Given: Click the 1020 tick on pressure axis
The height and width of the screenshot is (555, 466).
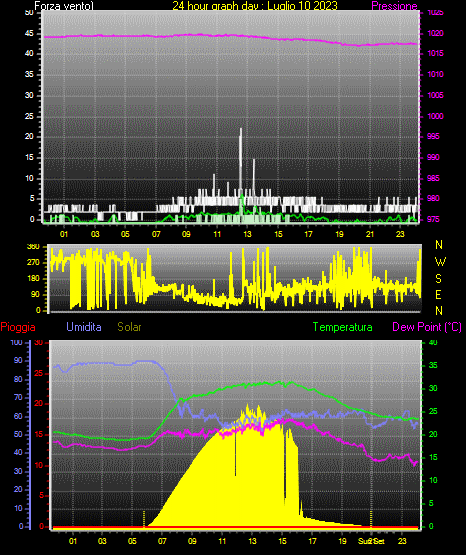Looking at the screenshot, I should pyautogui.click(x=435, y=33).
